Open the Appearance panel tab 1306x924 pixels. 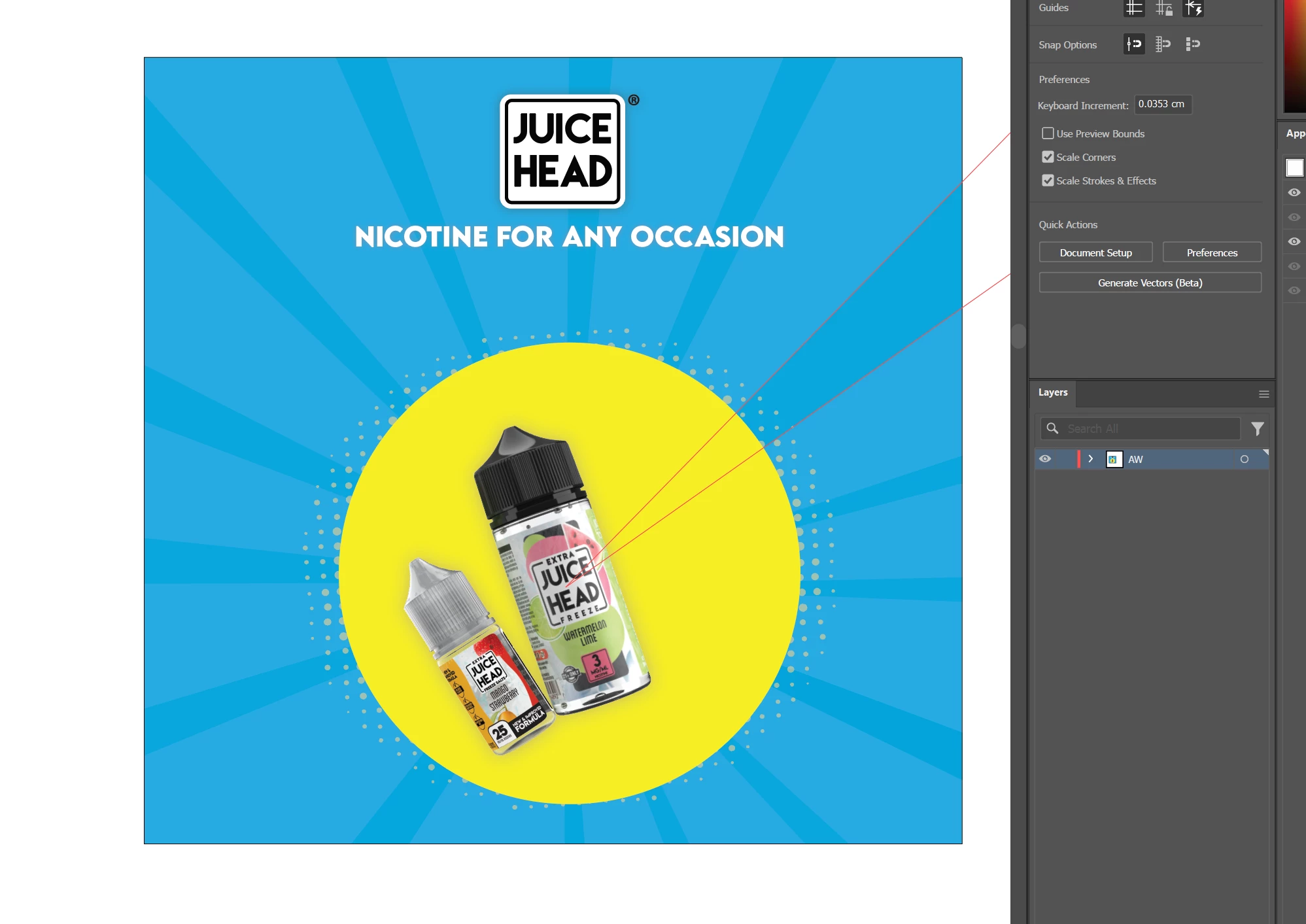click(1295, 133)
